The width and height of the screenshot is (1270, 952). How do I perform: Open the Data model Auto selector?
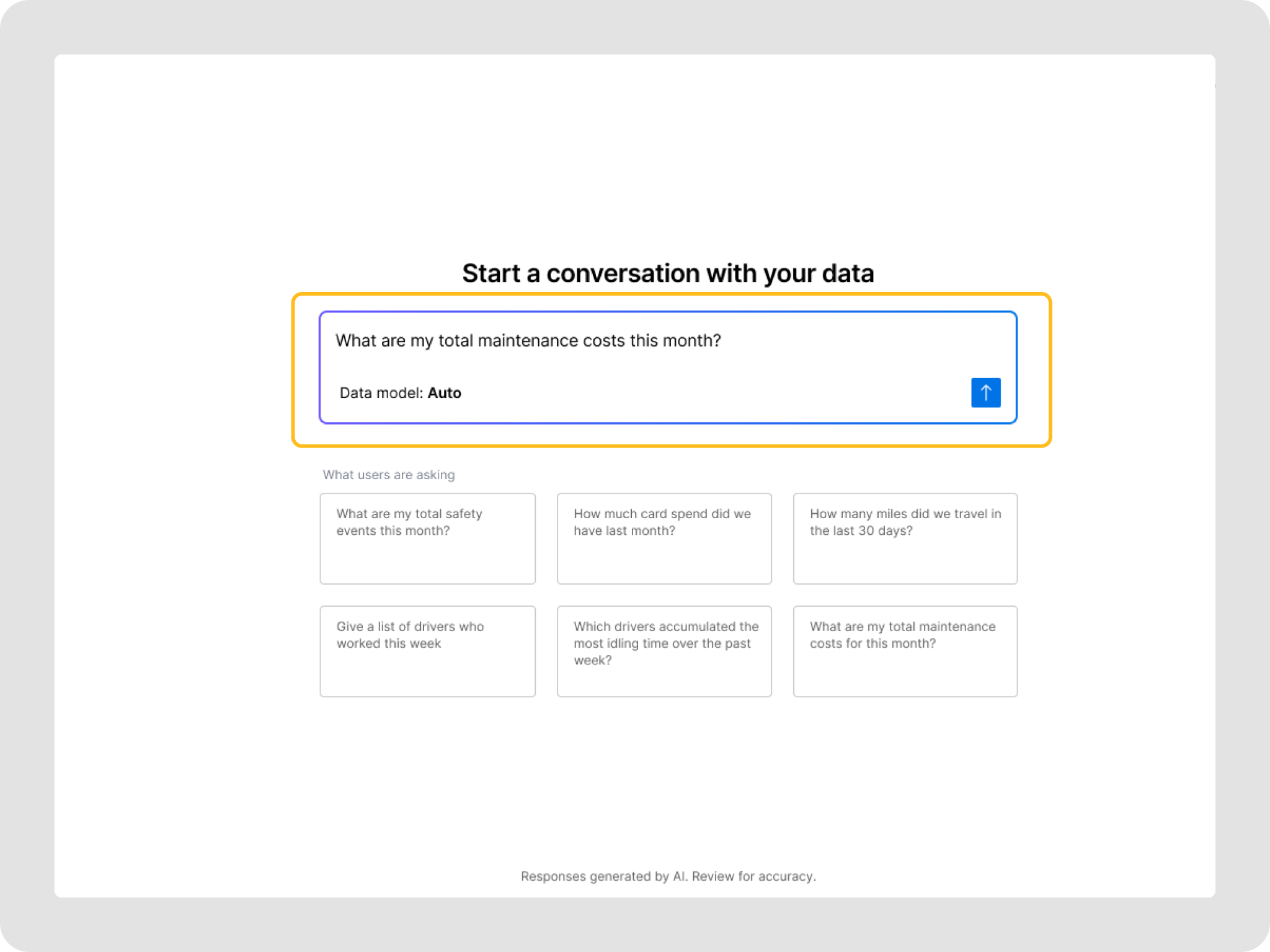tap(401, 393)
